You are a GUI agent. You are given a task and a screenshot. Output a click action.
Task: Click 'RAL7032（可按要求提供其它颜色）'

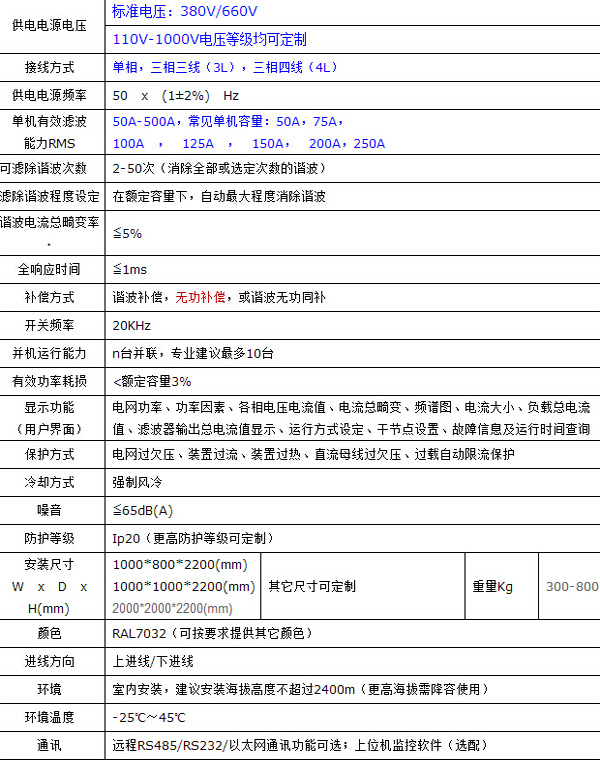pyautogui.click(x=213, y=633)
